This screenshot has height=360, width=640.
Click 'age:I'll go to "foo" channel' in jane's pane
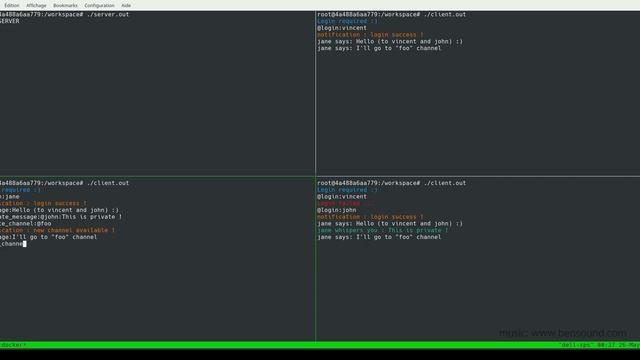(49, 237)
